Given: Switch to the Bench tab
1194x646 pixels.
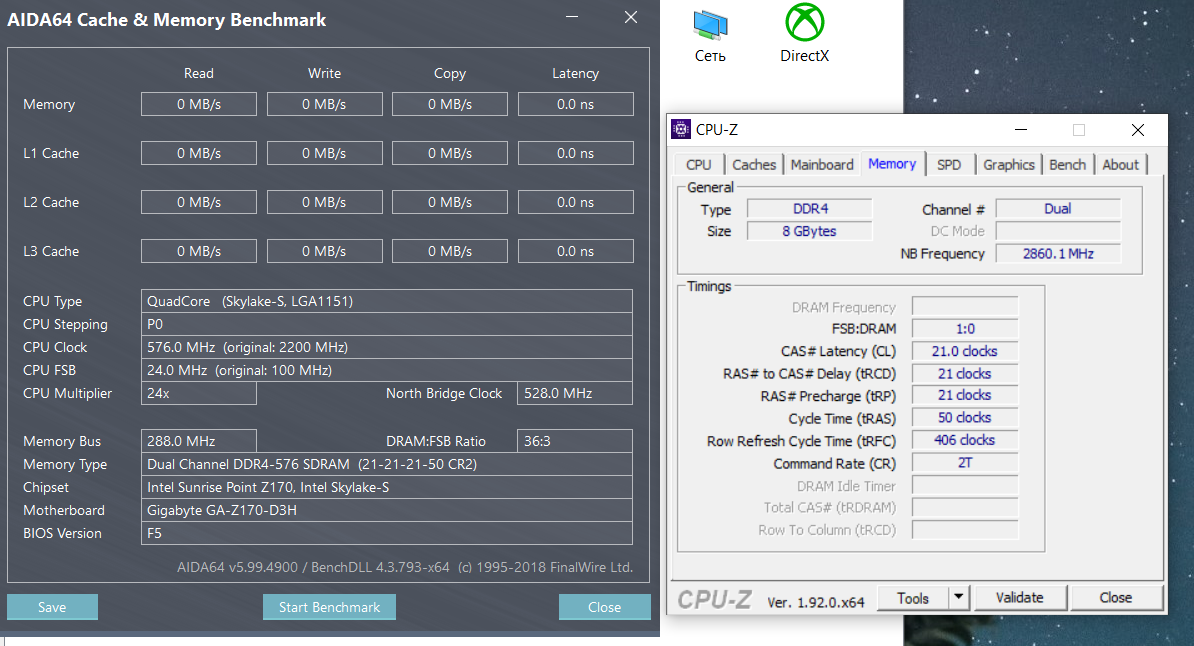Looking at the screenshot, I should (x=1067, y=165).
